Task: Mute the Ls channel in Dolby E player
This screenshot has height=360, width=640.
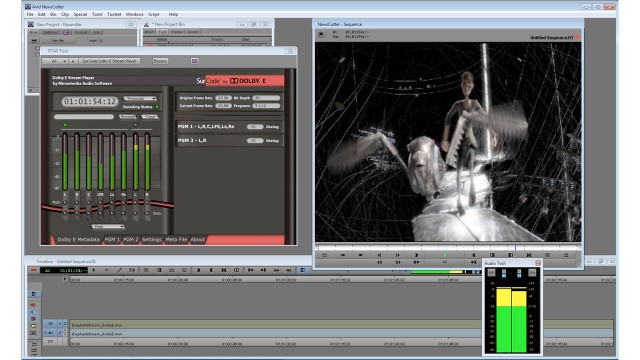Action: click(x=112, y=202)
